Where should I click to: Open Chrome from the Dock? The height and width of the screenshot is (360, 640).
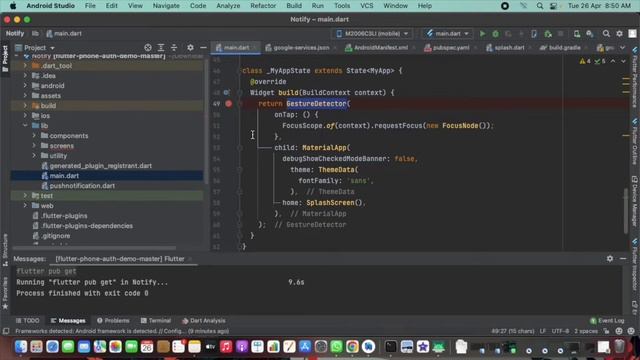click(352, 347)
